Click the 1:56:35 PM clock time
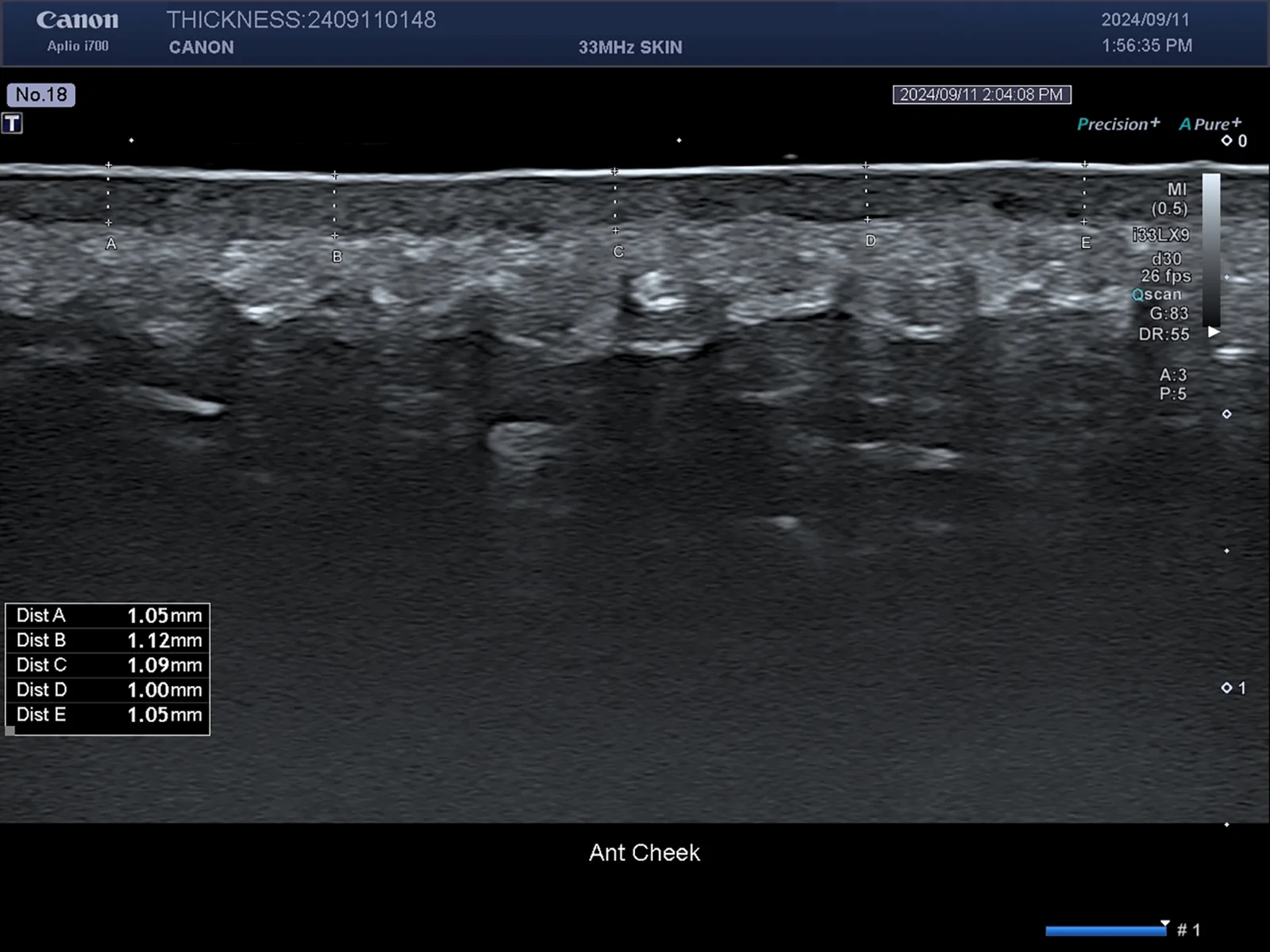 (1147, 46)
